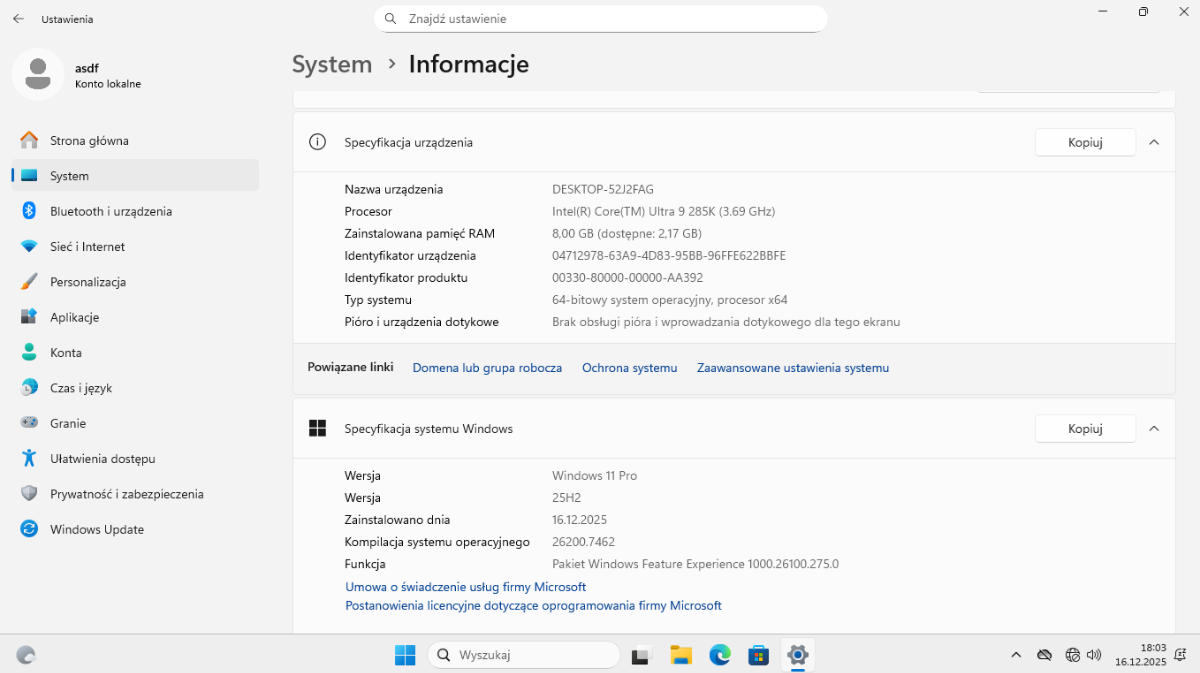
Task: Open Windows Update page
Action: pyautogui.click(x=96, y=530)
